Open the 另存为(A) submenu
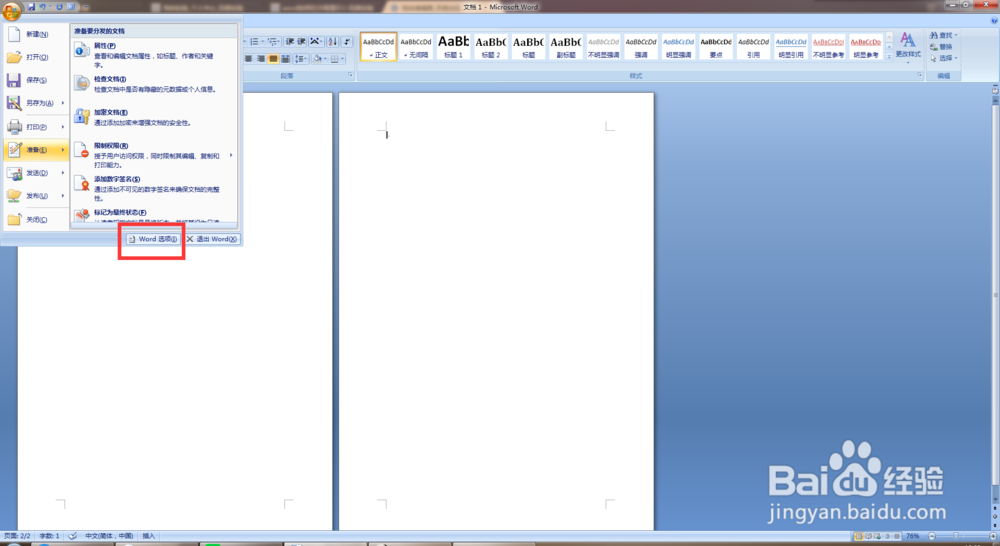This screenshot has height=546, width=1000. 36,103
